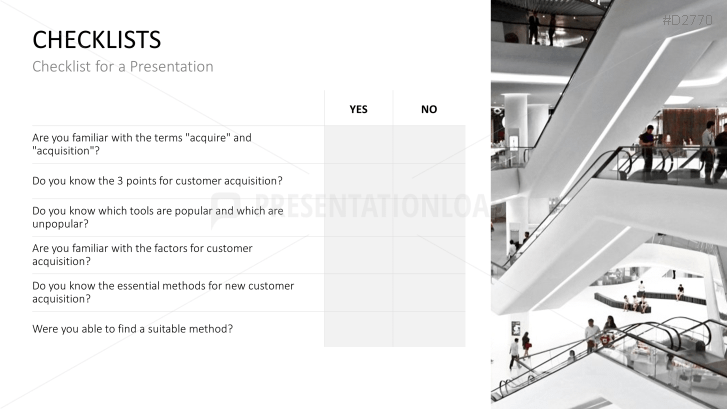Check NO for 3 points customer acquisition

click(429, 181)
